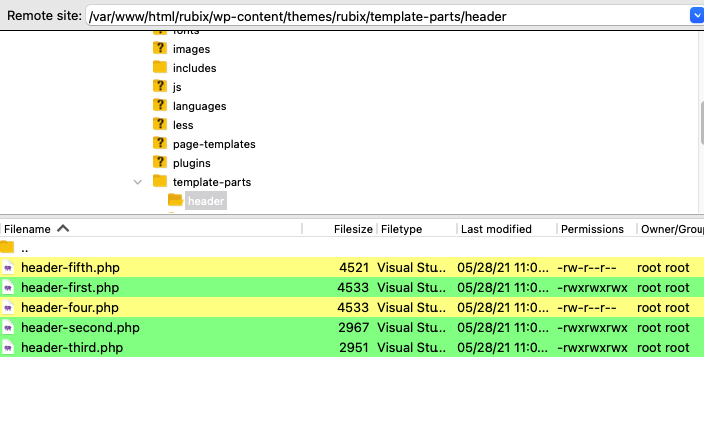
Task: Click the root root owner of header-third.php
Action: (663, 348)
